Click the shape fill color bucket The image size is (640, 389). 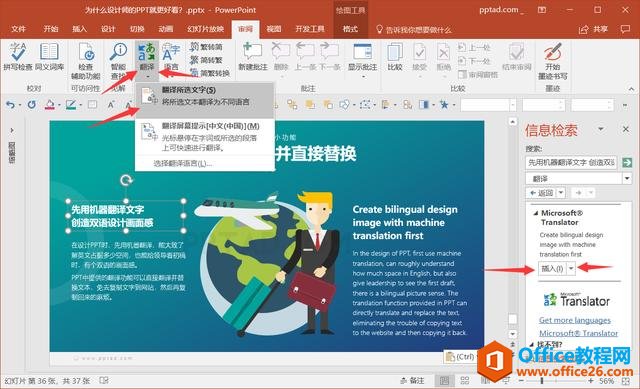(50, 105)
